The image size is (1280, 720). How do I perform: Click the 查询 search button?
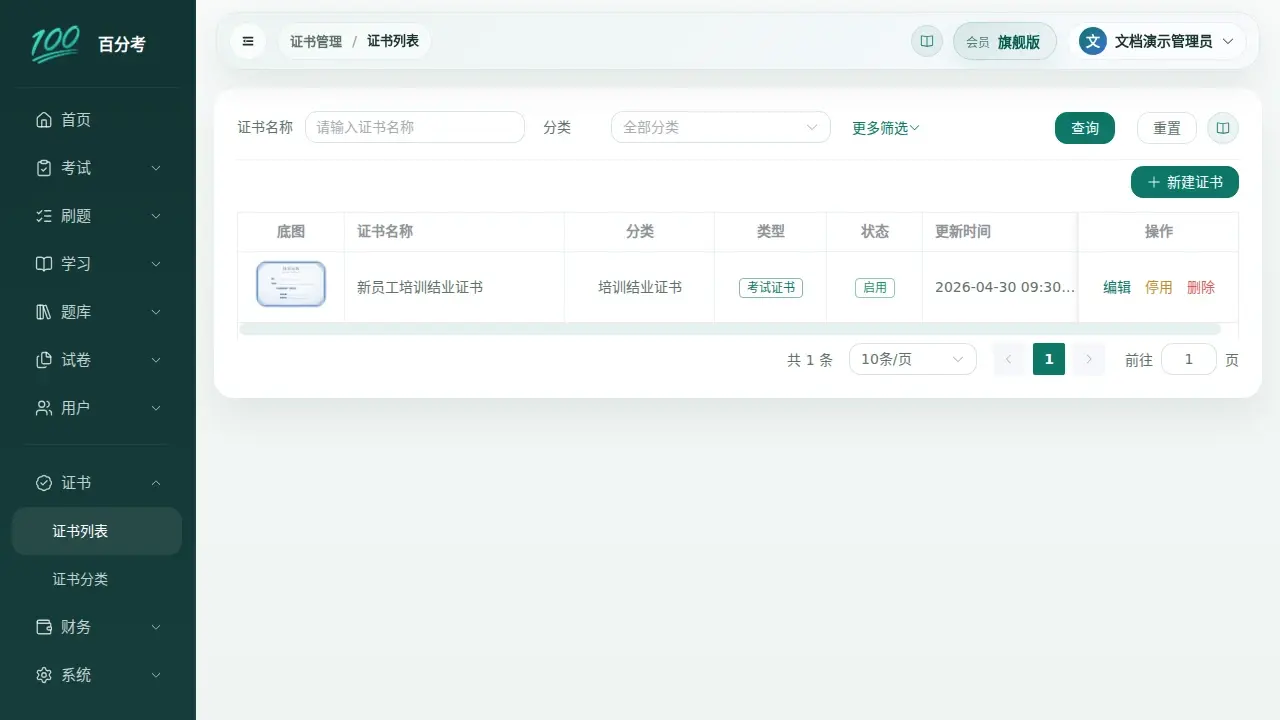click(x=1085, y=128)
